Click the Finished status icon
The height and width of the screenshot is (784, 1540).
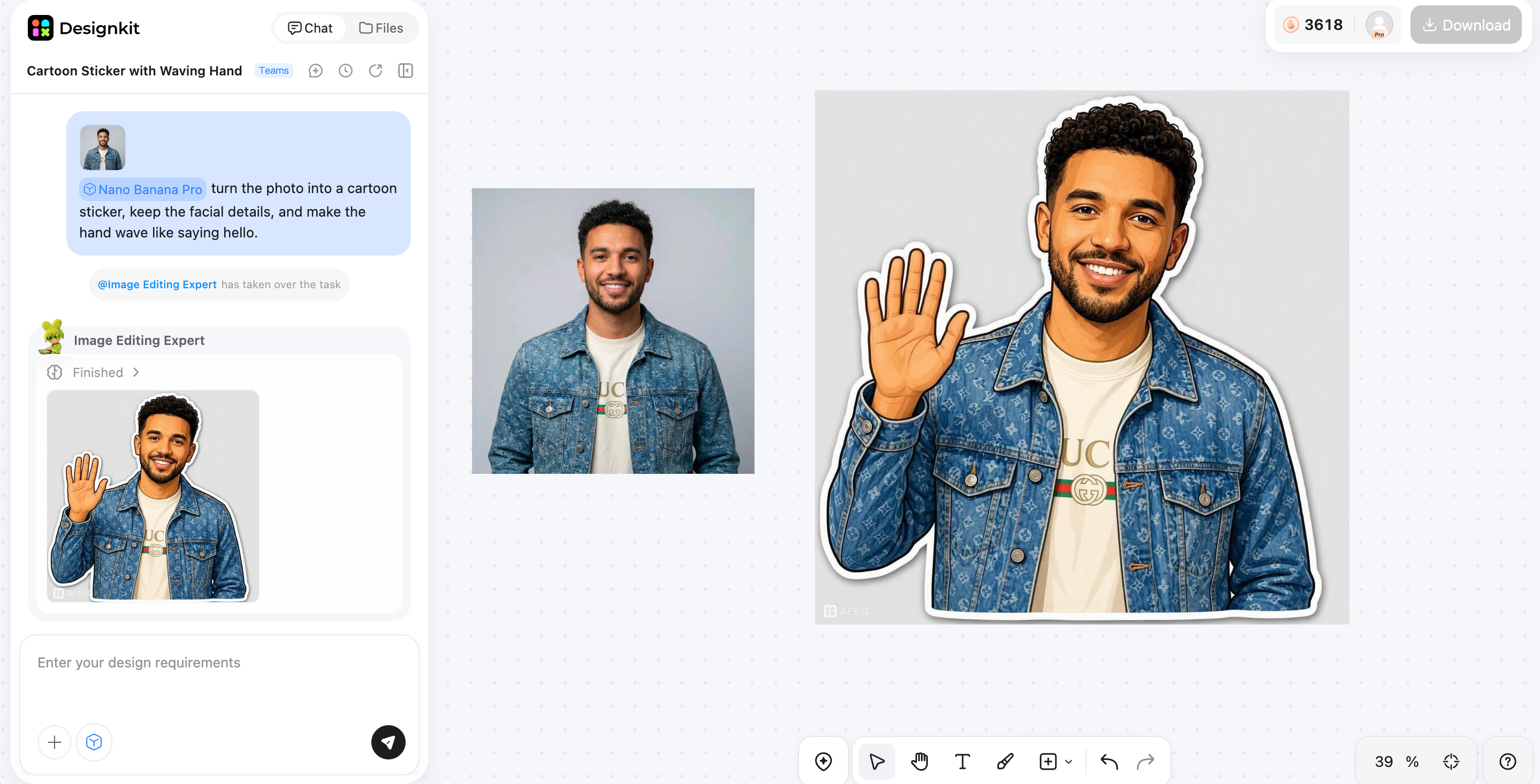coord(55,372)
